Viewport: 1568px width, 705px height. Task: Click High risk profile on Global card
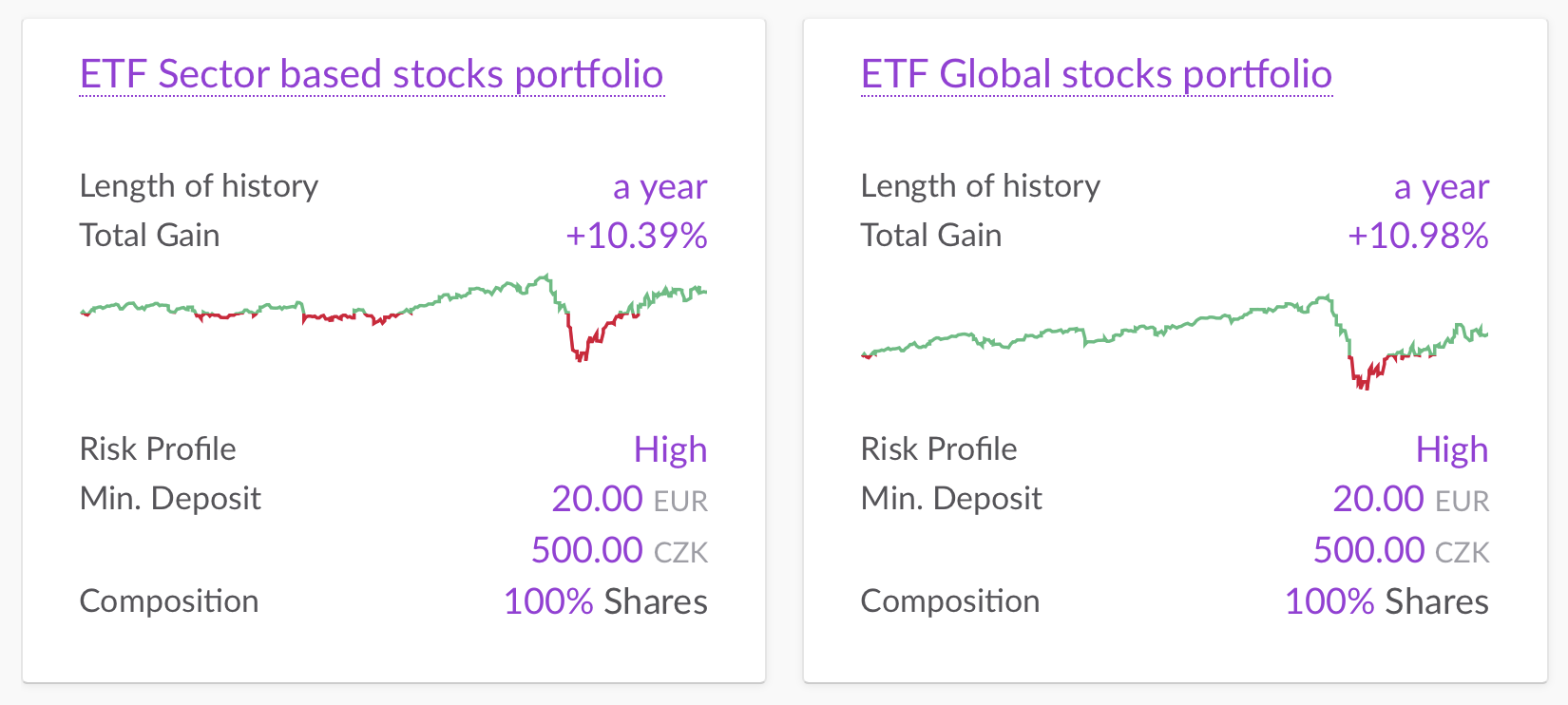point(1452,449)
